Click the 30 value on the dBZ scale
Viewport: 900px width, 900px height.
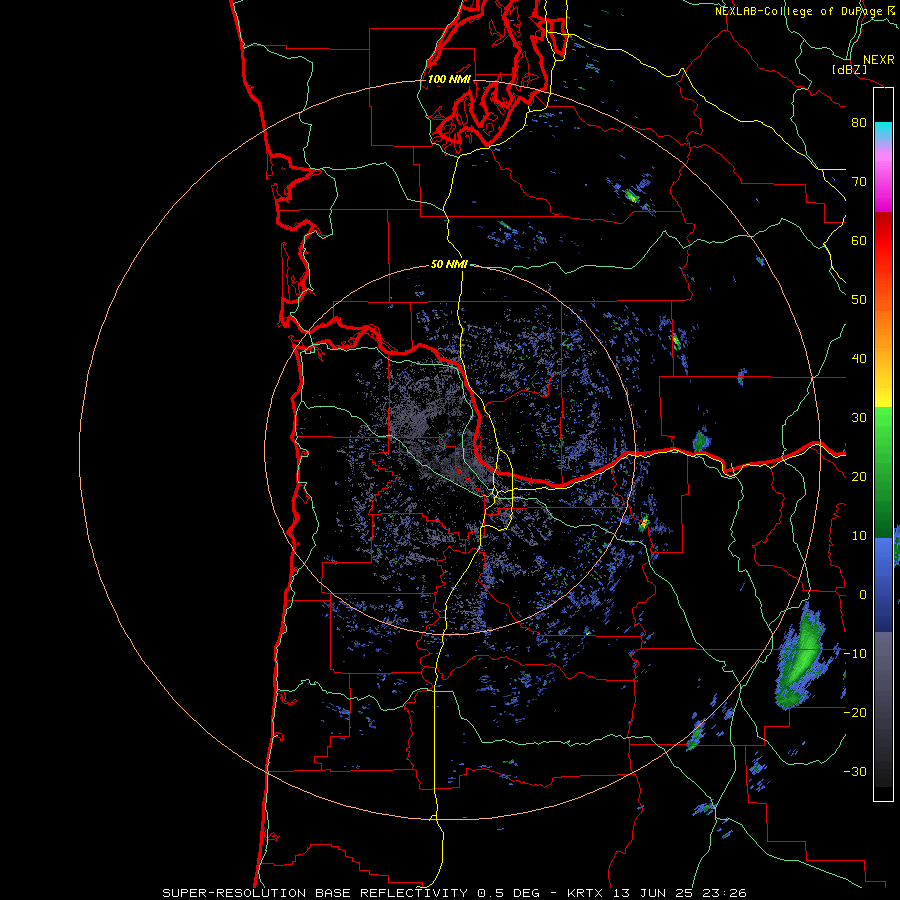pos(859,418)
